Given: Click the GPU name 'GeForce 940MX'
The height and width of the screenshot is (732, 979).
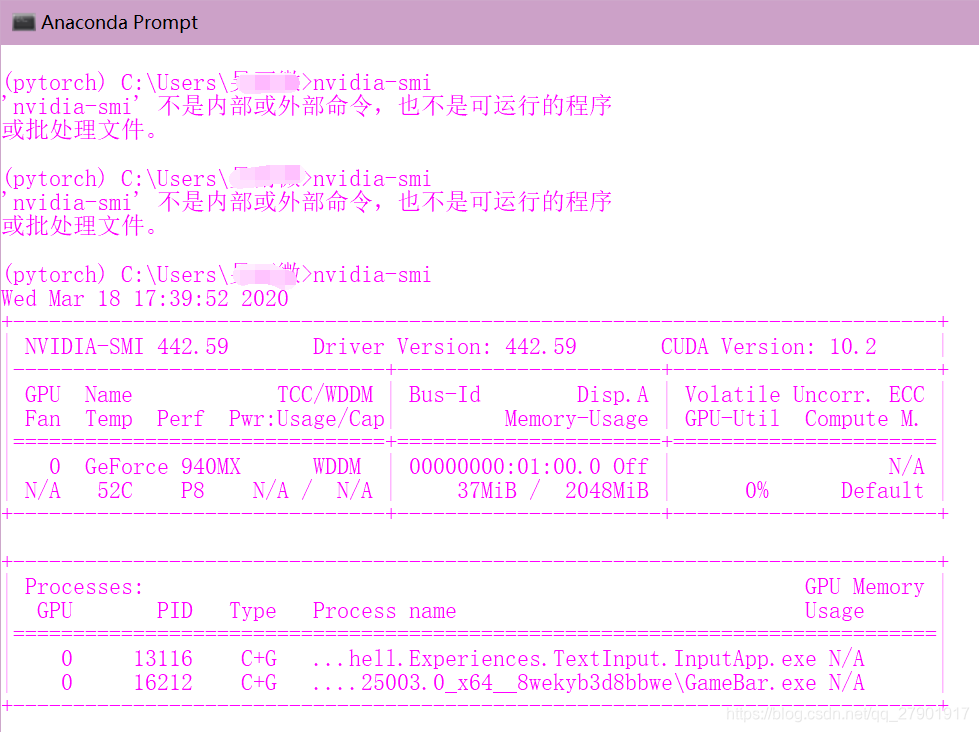Looking at the screenshot, I should 162,467.
